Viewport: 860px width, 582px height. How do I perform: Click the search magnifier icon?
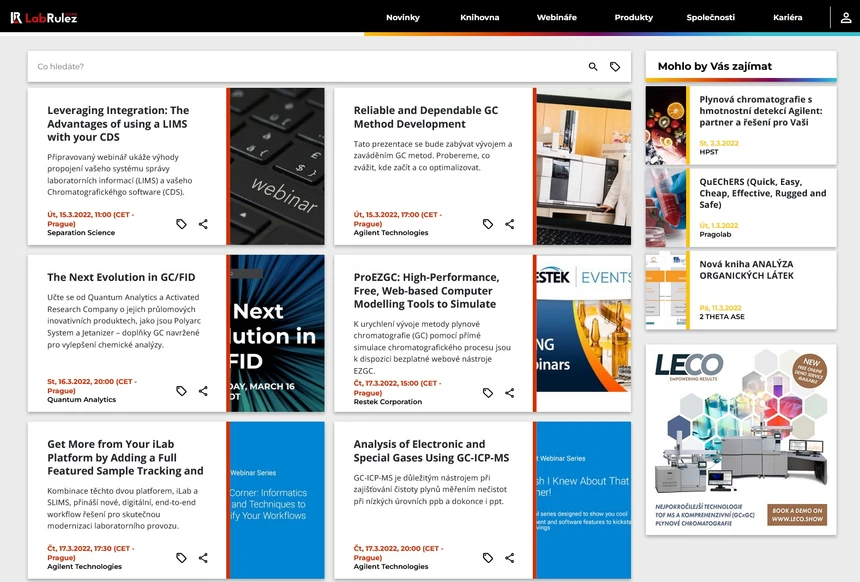(593, 67)
